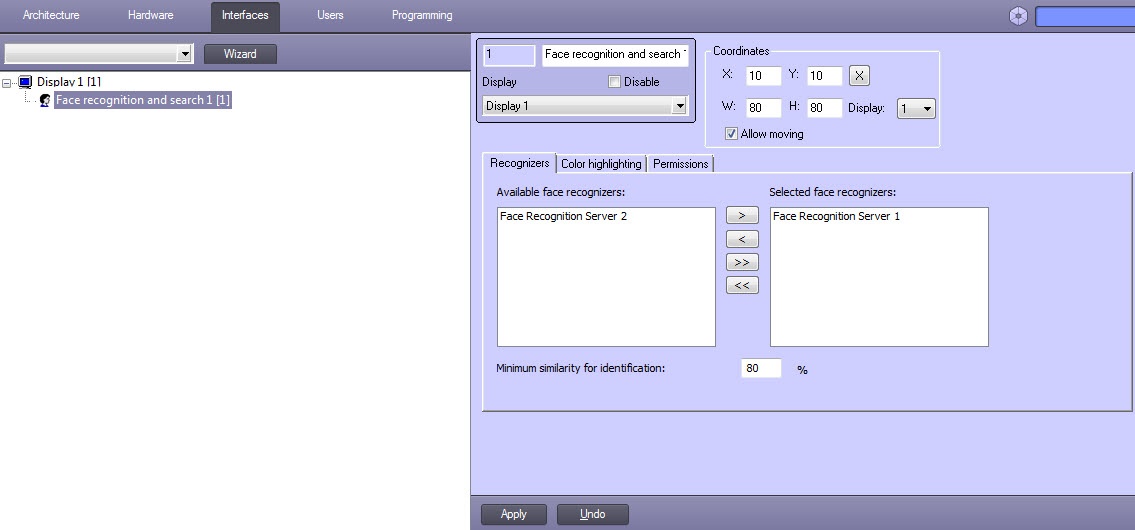Move selected recognizer right with > button
The image size is (1135, 530).
tap(742, 216)
